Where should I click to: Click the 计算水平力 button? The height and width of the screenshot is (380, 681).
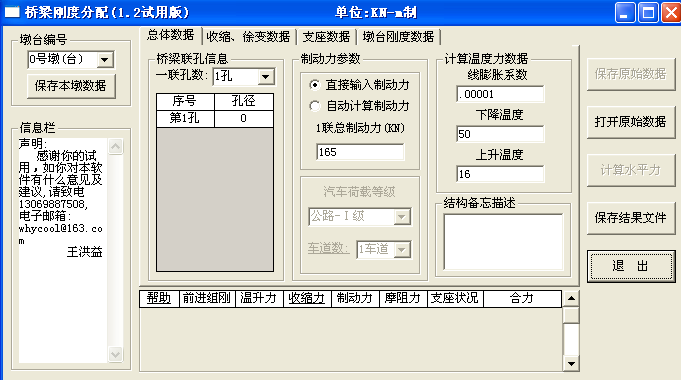tap(631, 170)
